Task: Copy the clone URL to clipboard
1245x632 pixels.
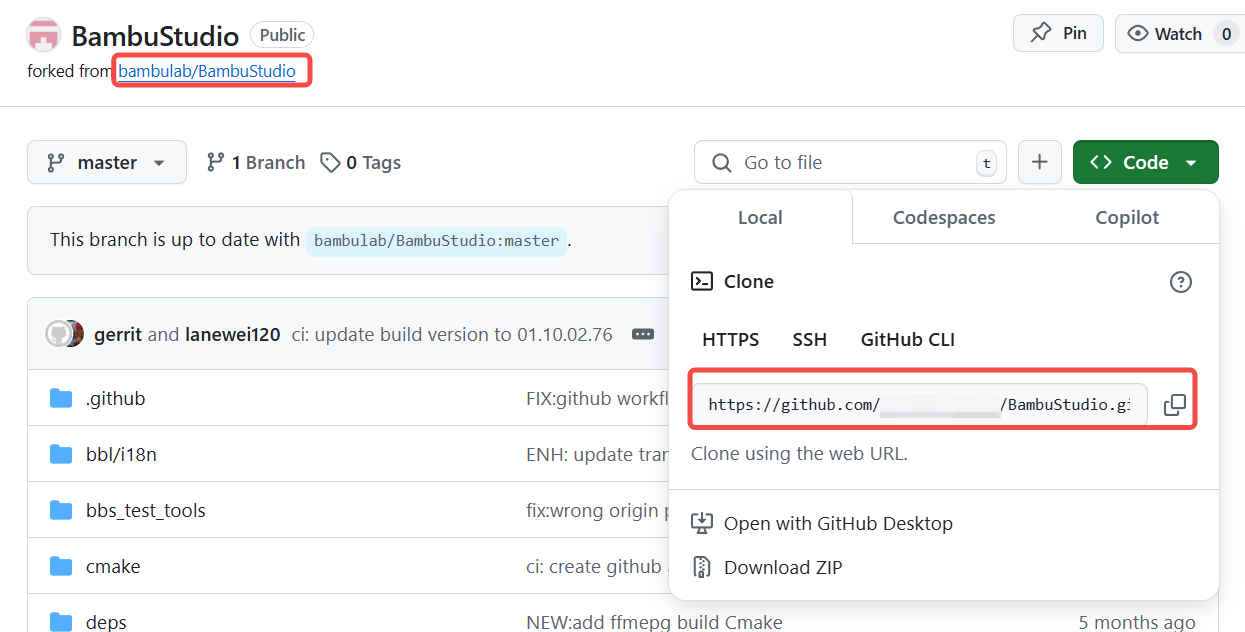Action: click(x=1175, y=404)
